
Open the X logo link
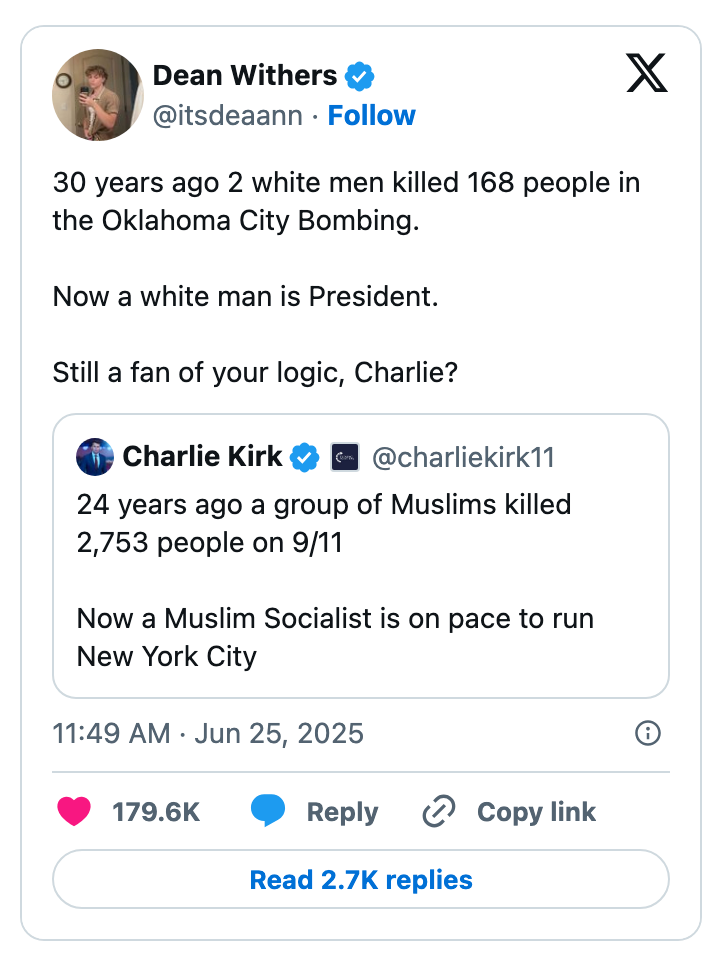[x=647, y=72]
